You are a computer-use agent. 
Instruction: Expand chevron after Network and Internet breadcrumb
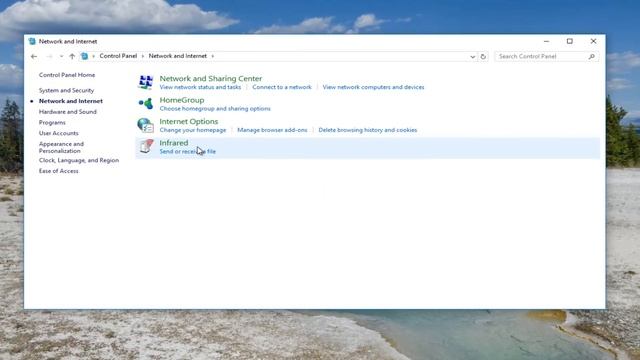tap(213, 56)
